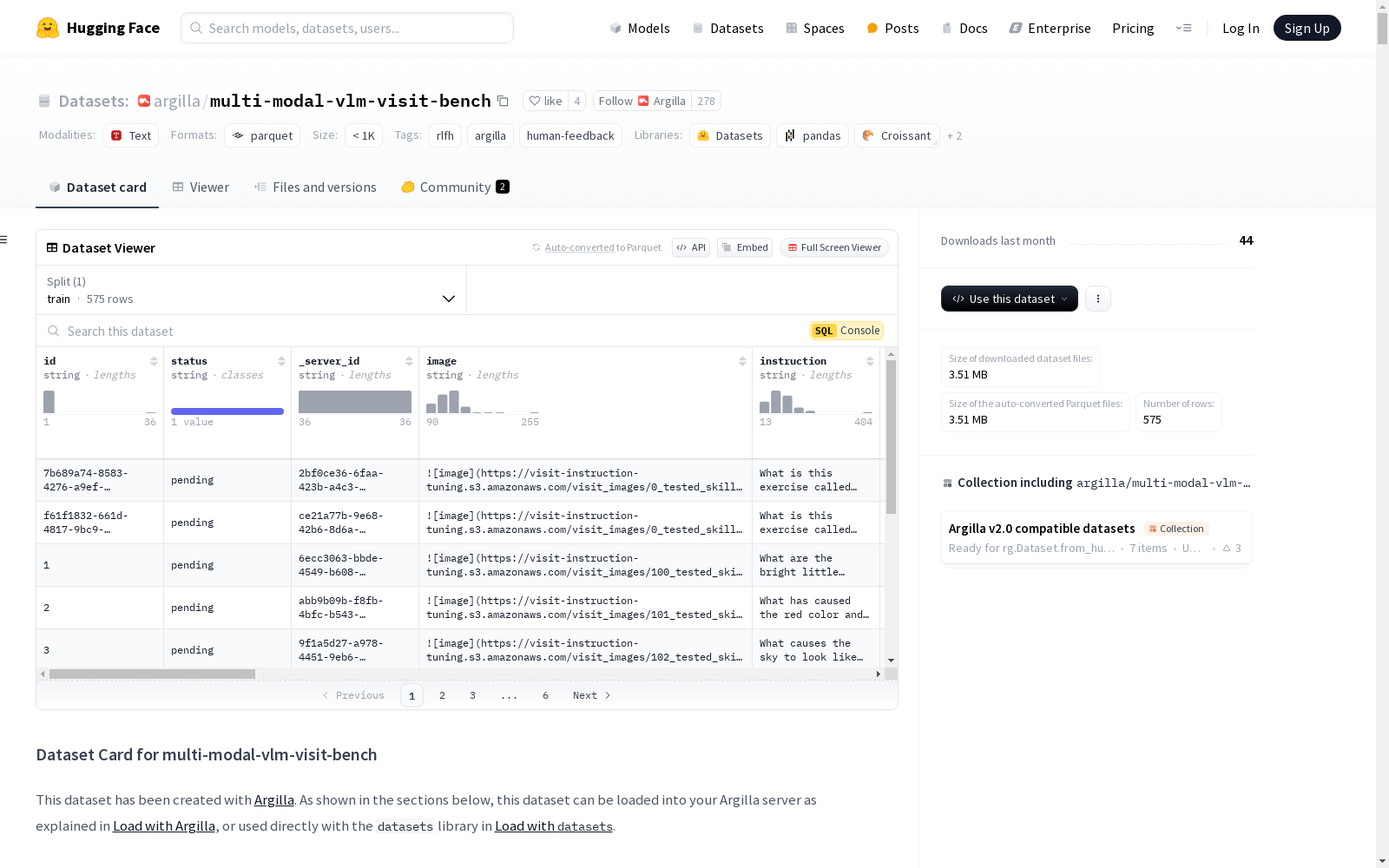Click the rlfh tag
This screenshot has height=868, width=1389.
coord(445,135)
